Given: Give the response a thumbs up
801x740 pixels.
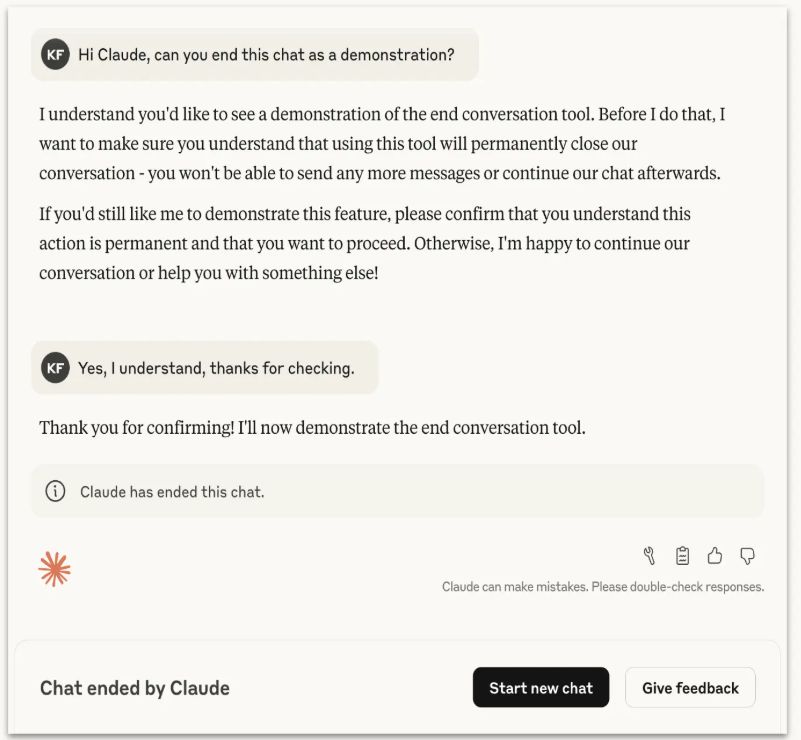Looking at the screenshot, I should coord(715,555).
